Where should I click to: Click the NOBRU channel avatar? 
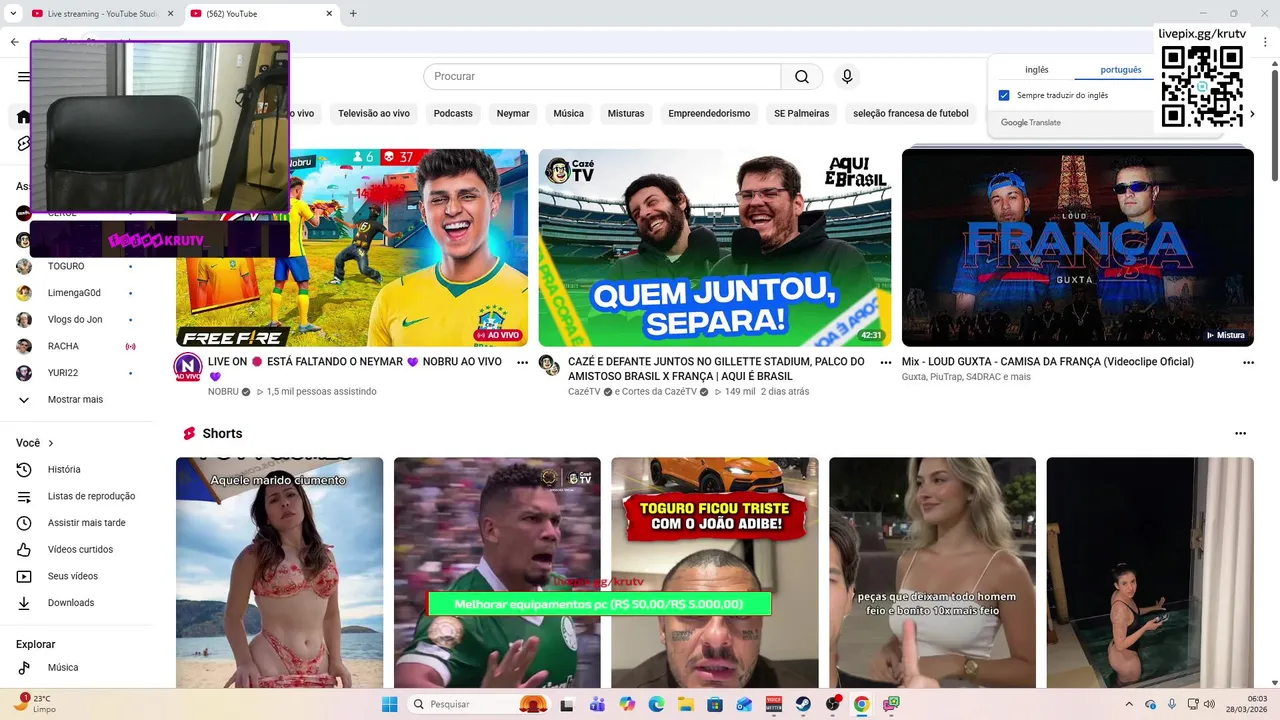tap(188, 367)
